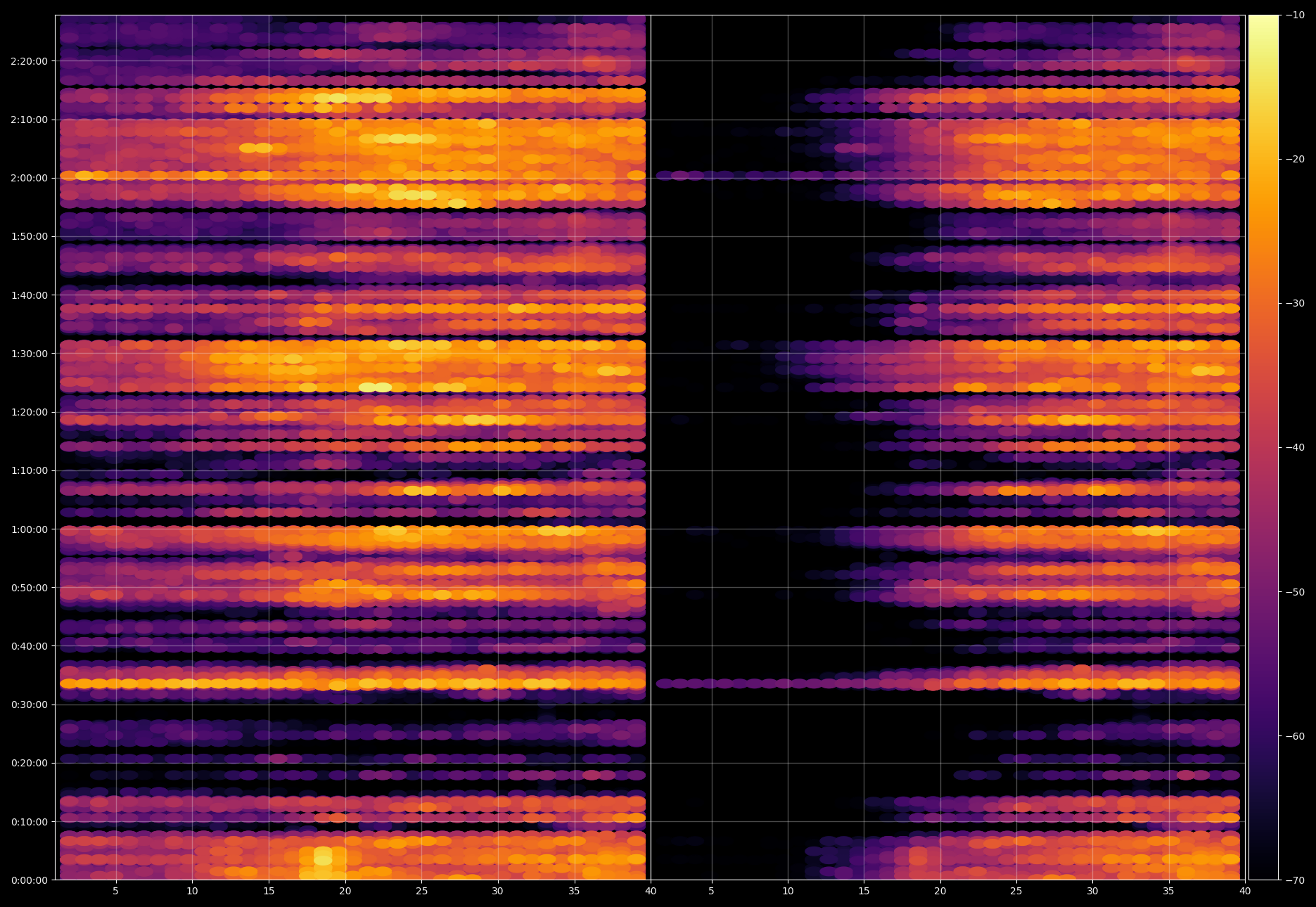1316x907 pixels.
Task: Click the 2:20:00 y-axis label
Action: click(x=30, y=61)
